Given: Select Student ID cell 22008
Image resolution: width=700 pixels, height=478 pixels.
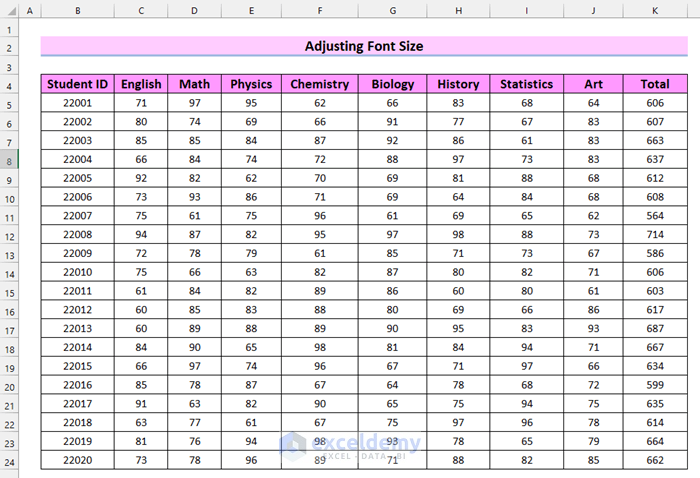Looking at the screenshot, I should [x=78, y=234].
